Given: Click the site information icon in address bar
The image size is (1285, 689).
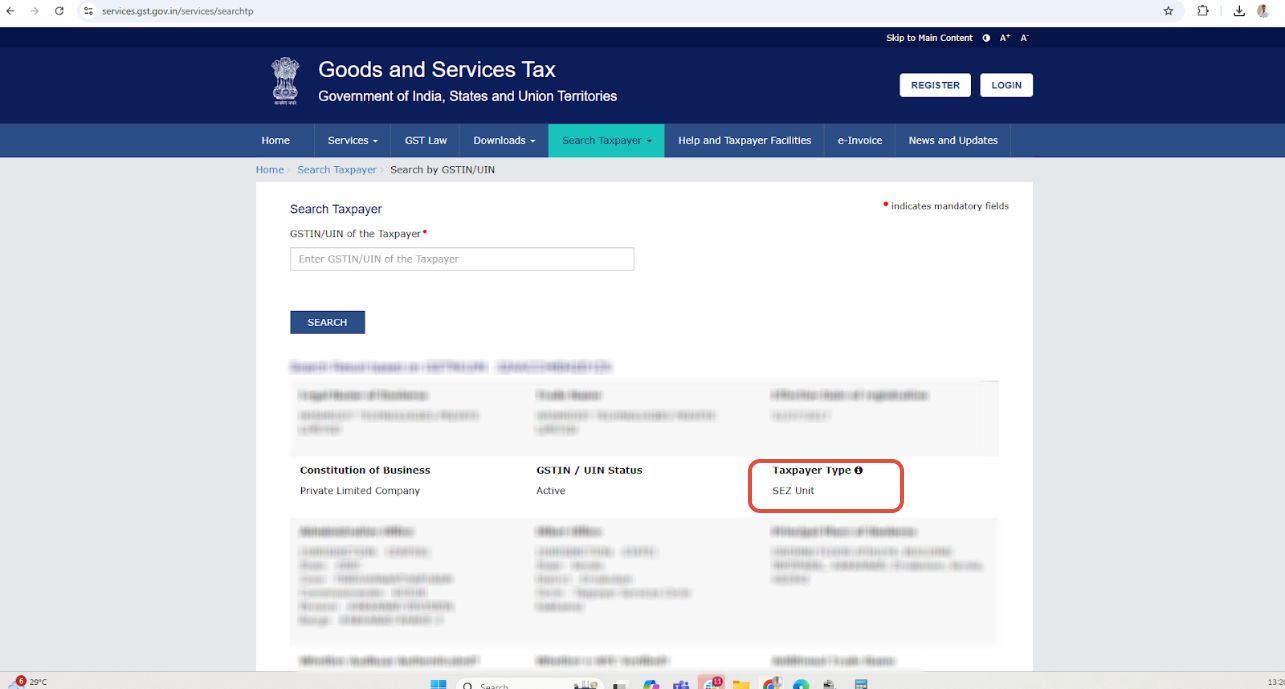Looking at the screenshot, I should coord(88,11).
